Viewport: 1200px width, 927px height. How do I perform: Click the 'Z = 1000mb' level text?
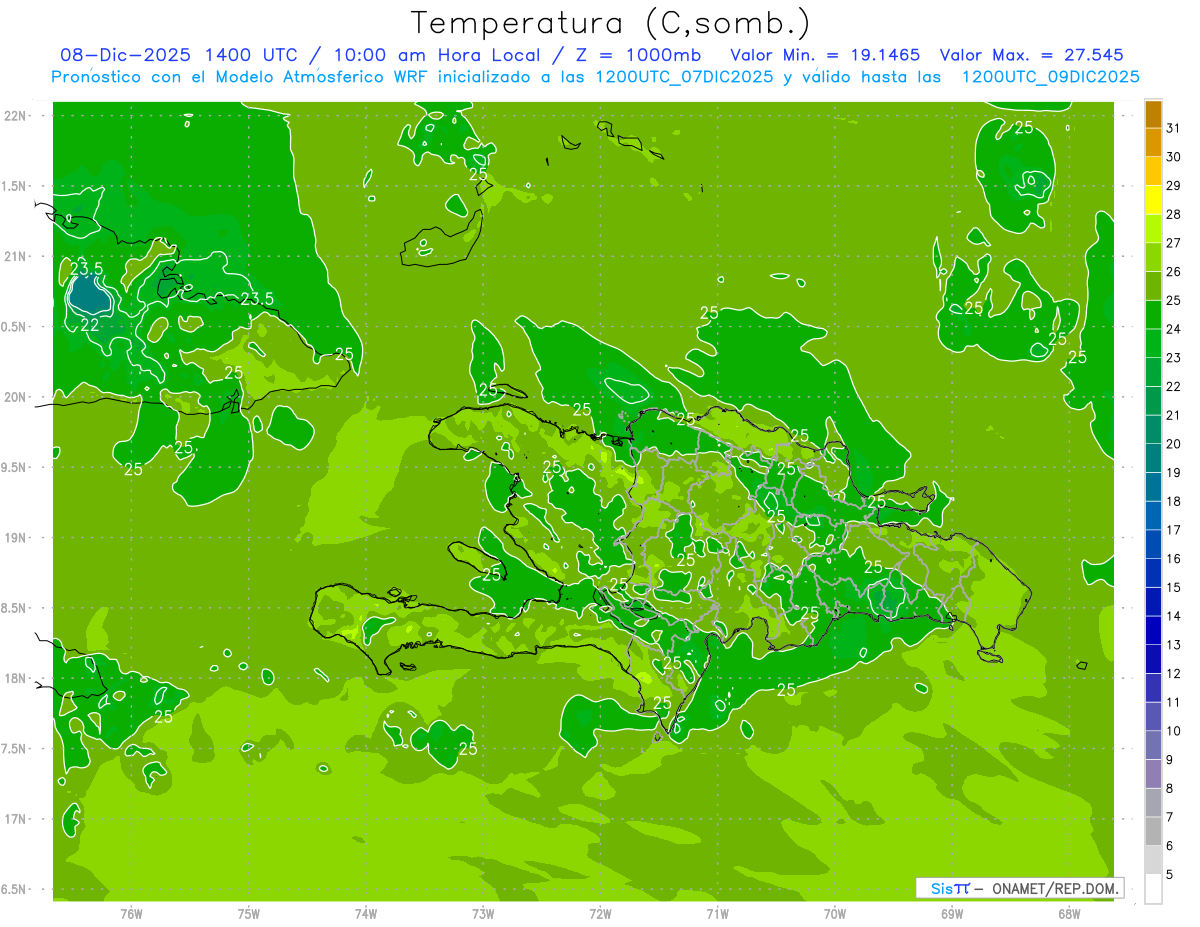click(x=638, y=55)
